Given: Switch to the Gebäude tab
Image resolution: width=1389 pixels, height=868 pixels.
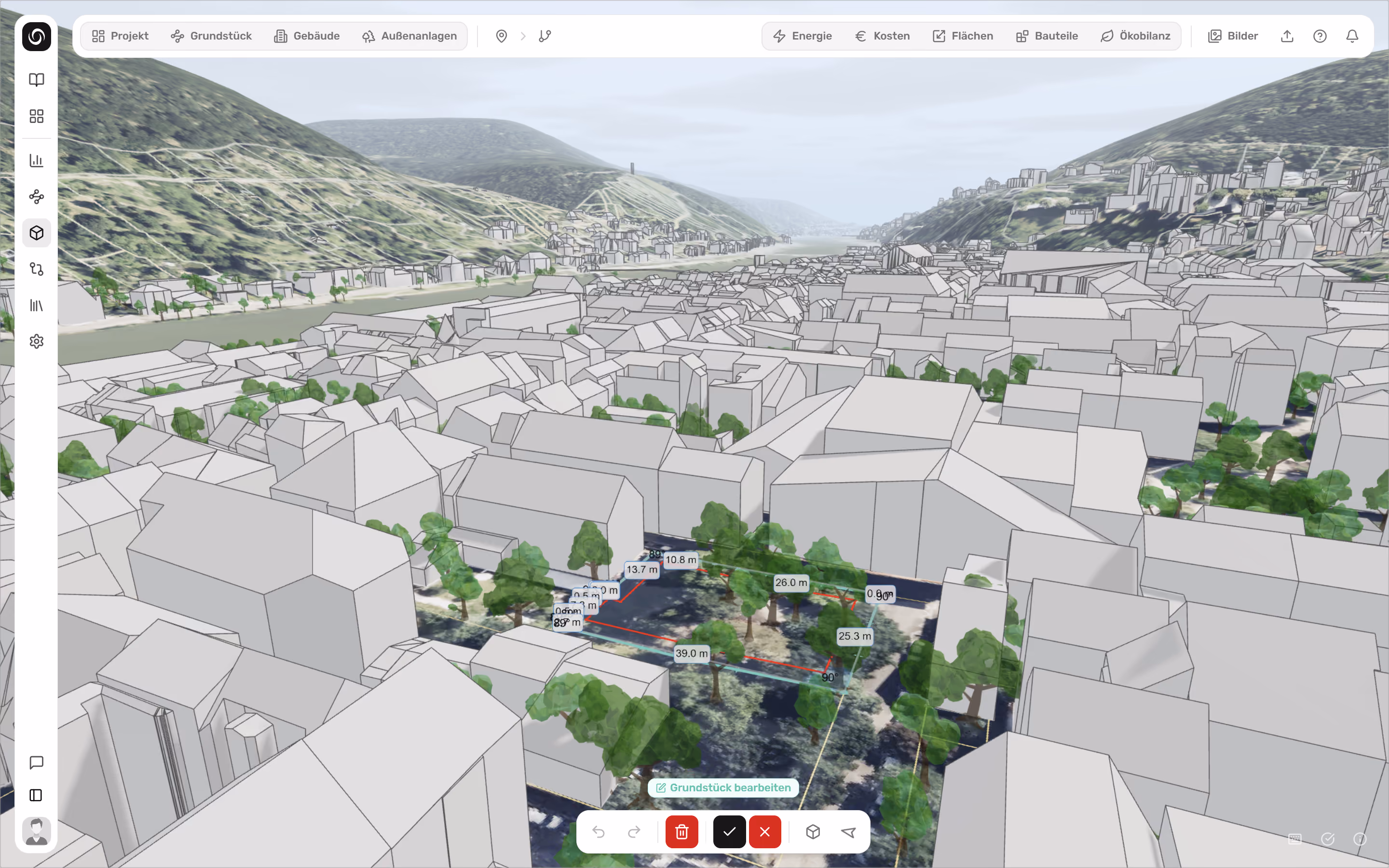Looking at the screenshot, I should (x=307, y=36).
